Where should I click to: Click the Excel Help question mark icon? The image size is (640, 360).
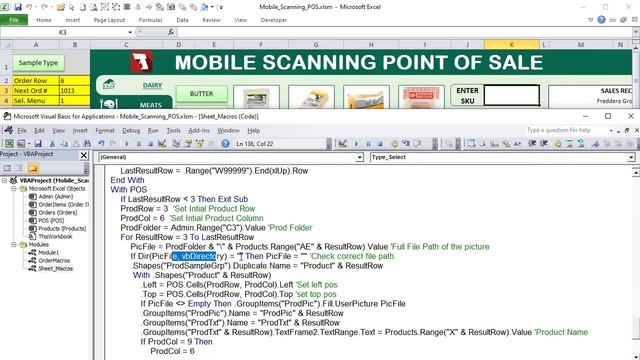[601, 20]
